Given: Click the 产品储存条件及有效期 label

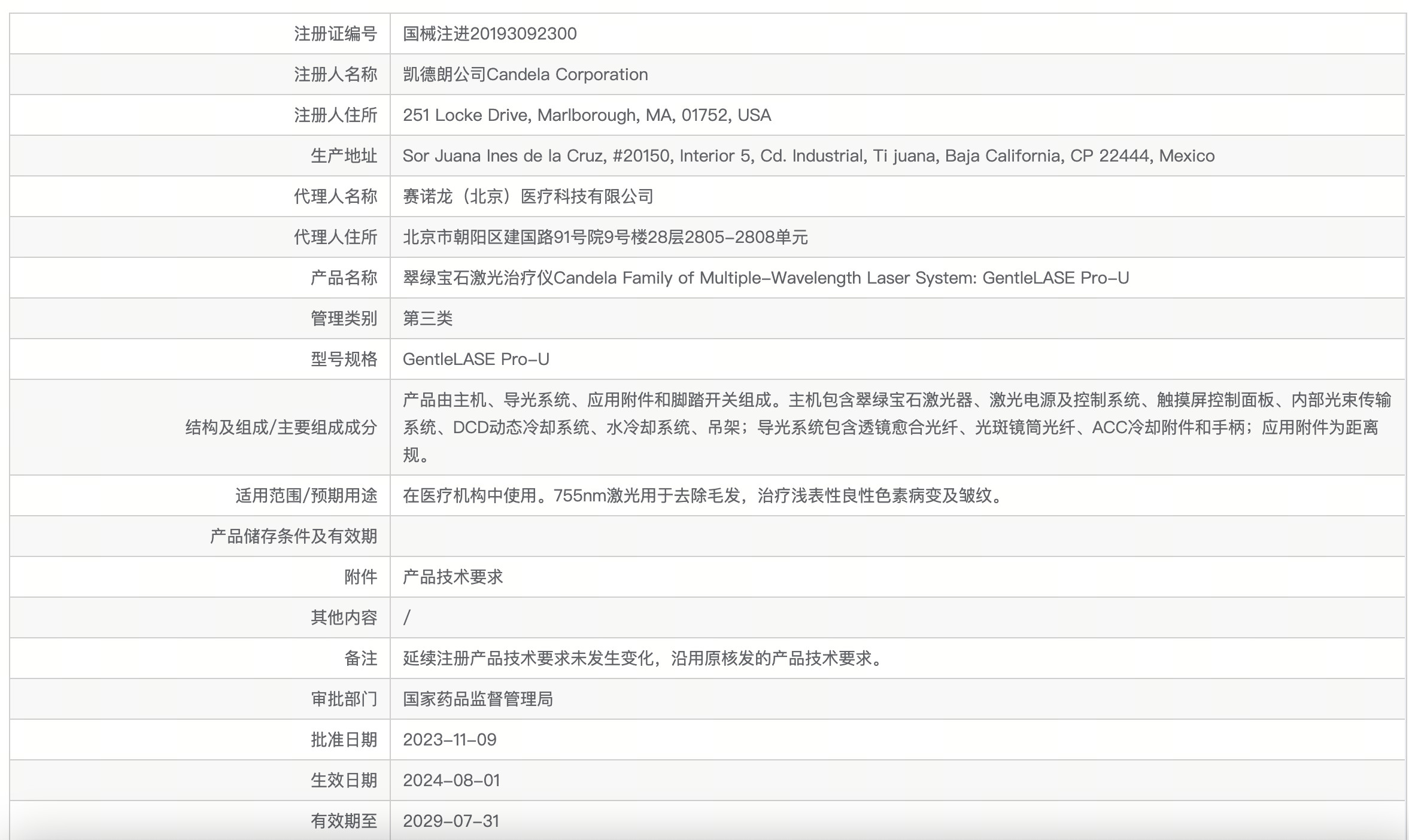Looking at the screenshot, I should (x=293, y=536).
